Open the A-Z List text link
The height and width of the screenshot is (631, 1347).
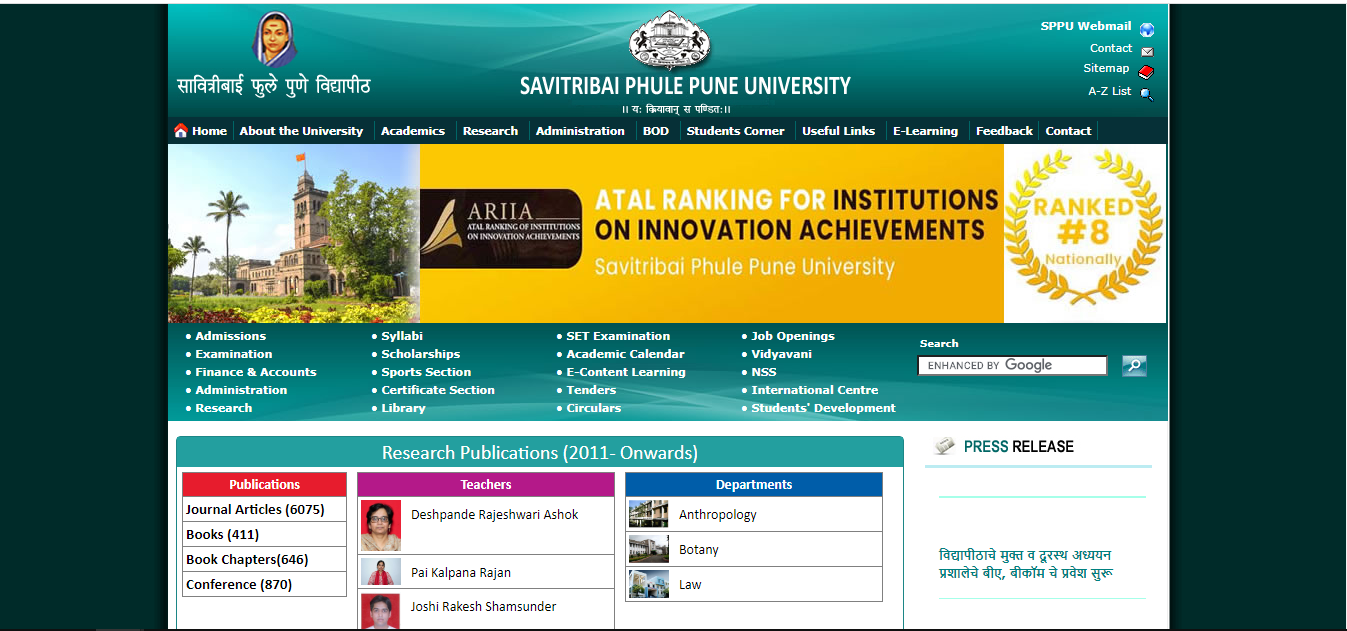tap(1110, 91)
